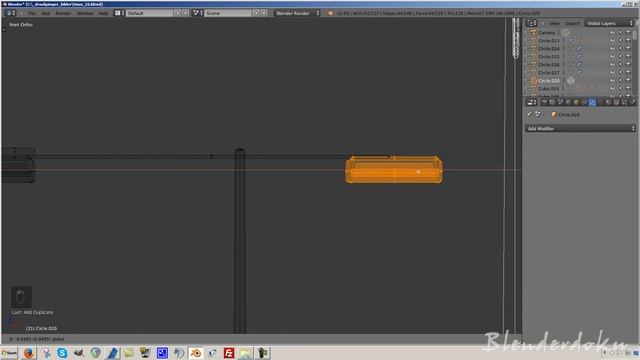The height and width of the screenshot is (360, 640).
Task: Open FileZilla from the taskbar
Action: click(x=229, y=353)
